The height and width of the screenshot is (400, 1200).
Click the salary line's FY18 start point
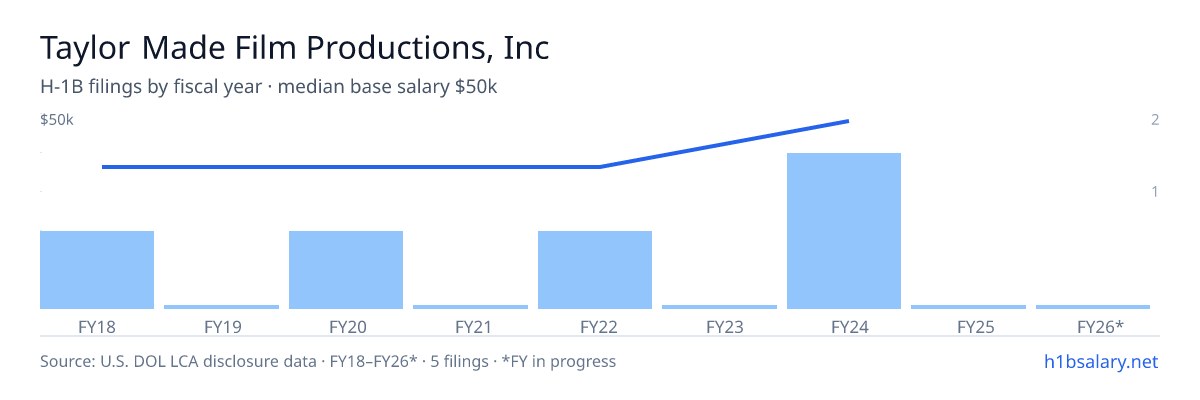104,167
